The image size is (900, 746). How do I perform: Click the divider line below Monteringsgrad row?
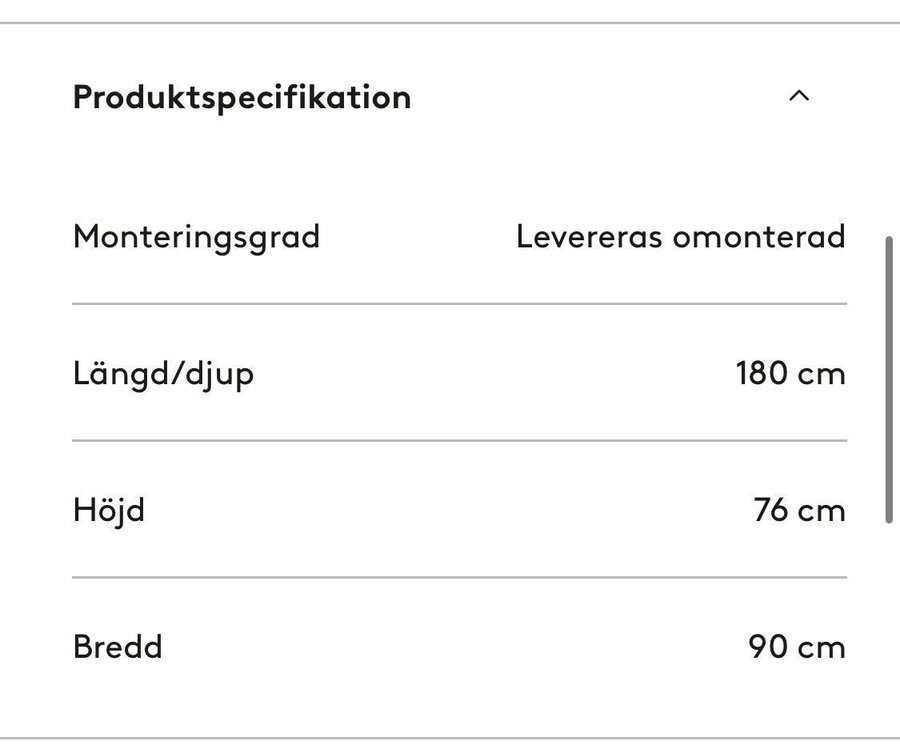[x=460, y=303]
